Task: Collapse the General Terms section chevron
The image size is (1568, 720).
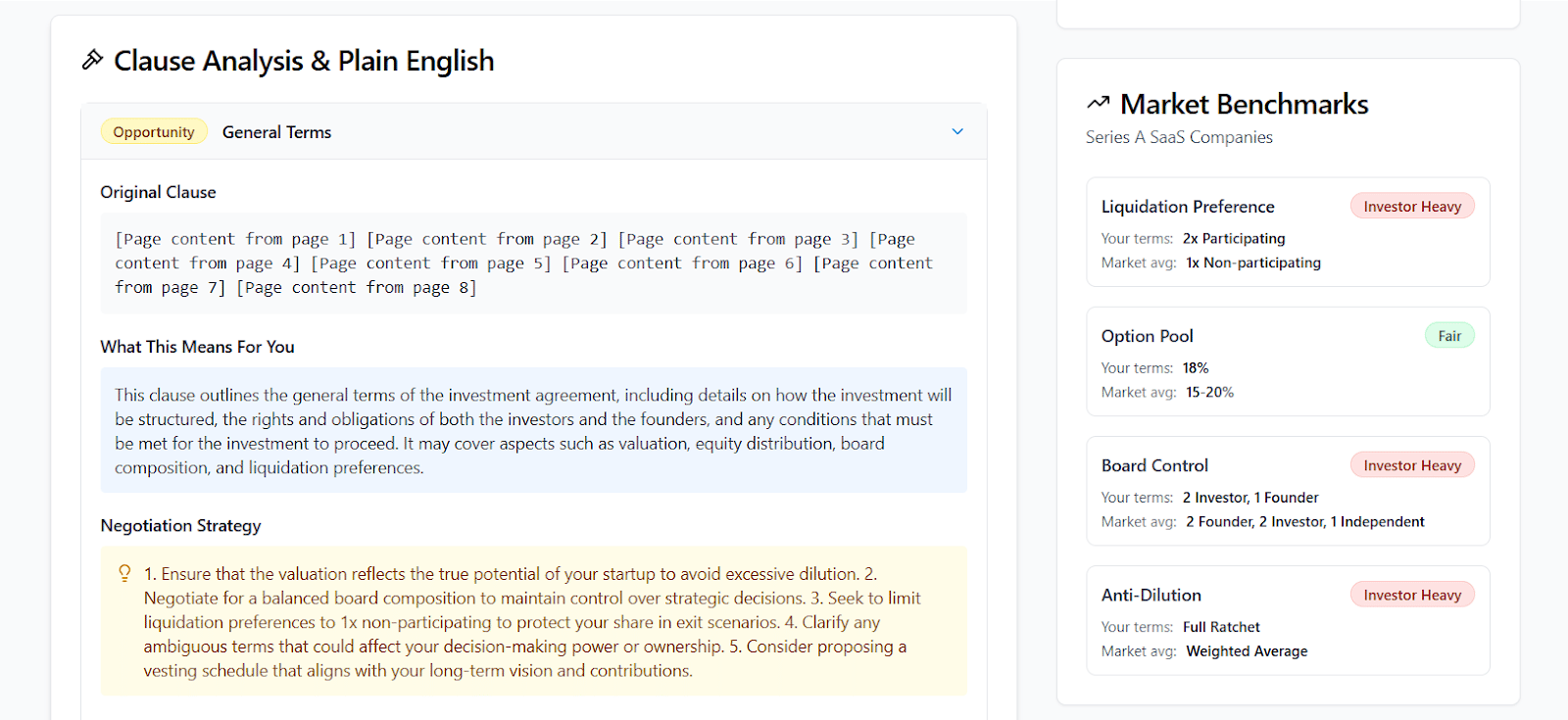Action: click(957, 132)
